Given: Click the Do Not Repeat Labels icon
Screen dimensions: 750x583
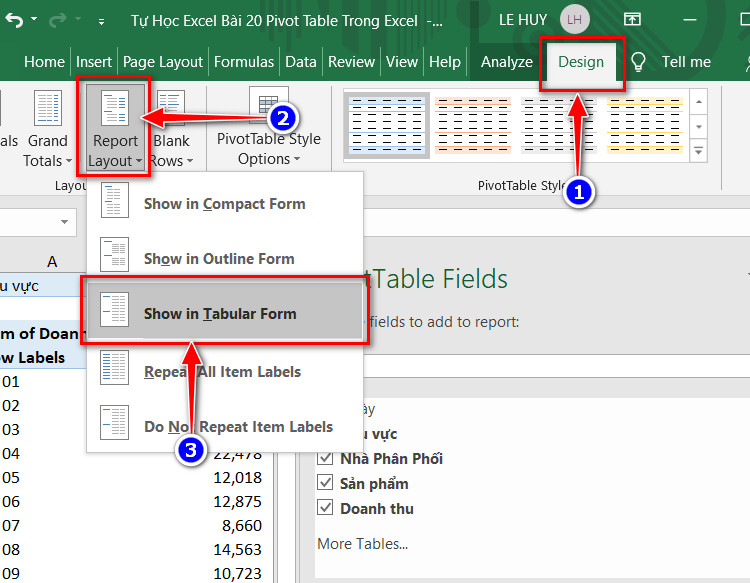Looking at the screenshot, I should (114, 422).
